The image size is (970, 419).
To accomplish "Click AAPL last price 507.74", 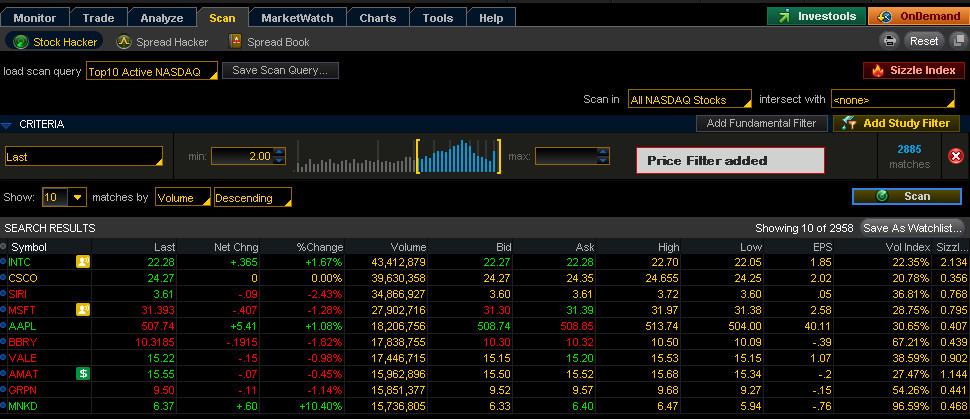I will pyautogui.click(x=157, y=326).
